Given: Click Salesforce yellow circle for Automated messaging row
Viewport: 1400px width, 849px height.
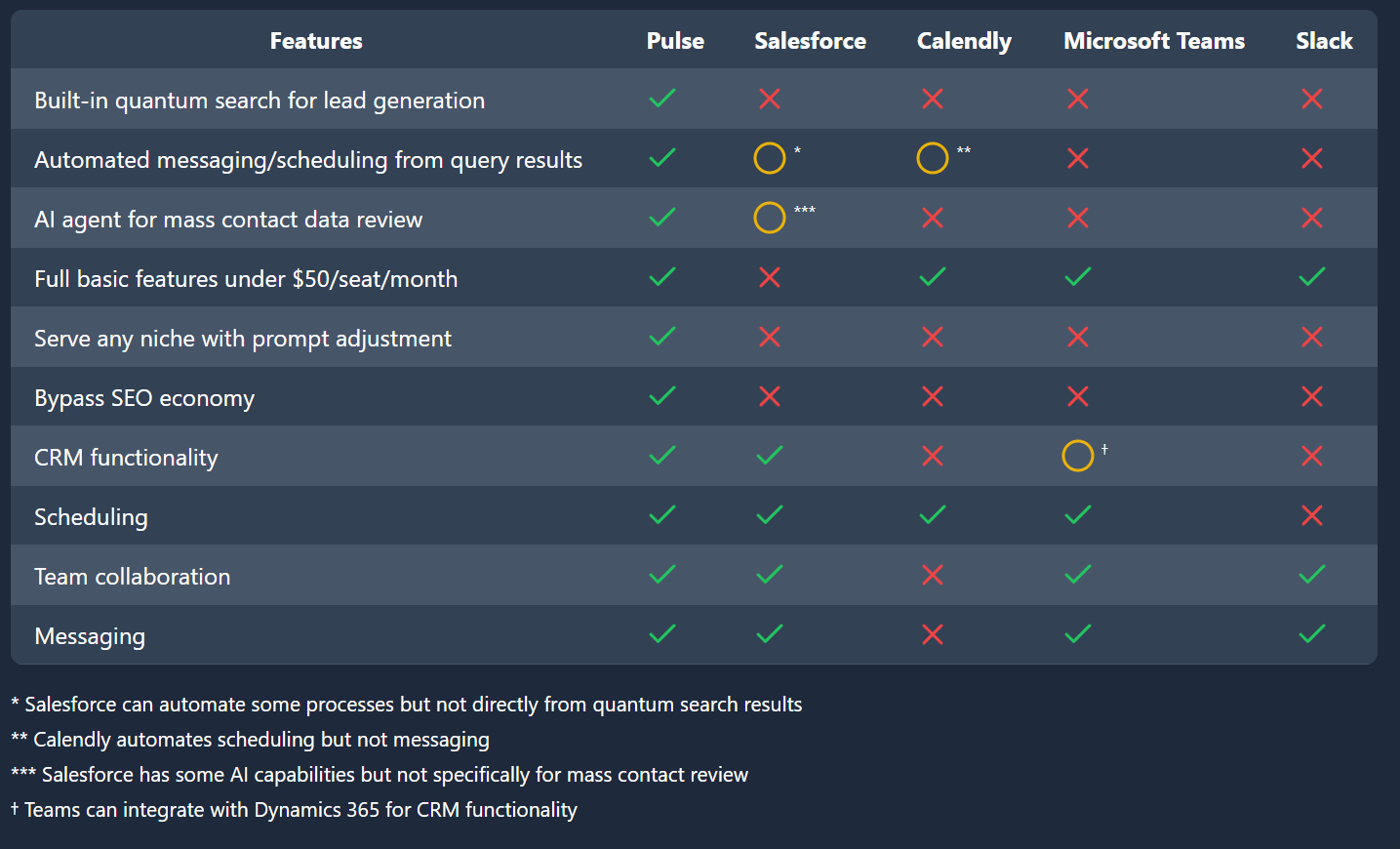Looking at the screenshot, I should [x=770, y=158].
